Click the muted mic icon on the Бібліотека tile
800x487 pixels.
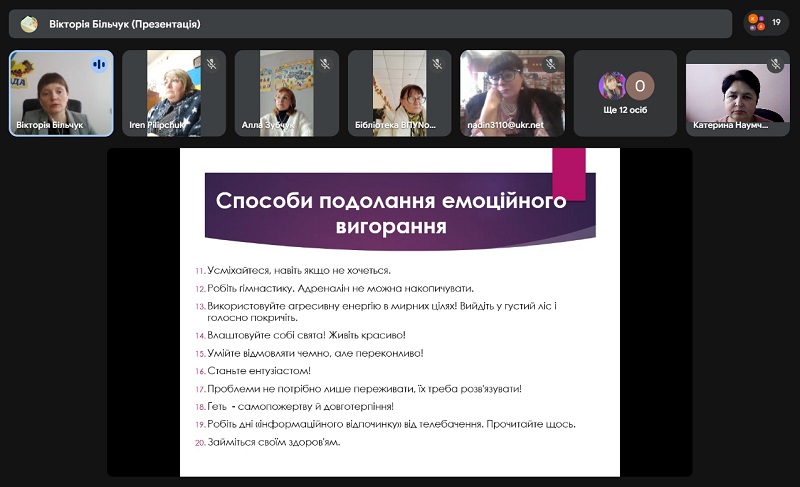[437, 64]
